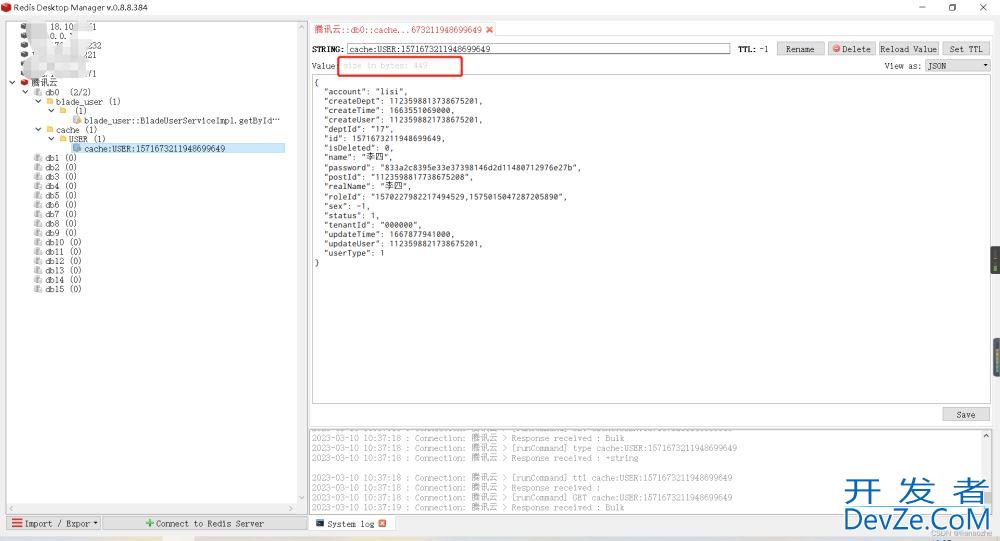
Task: Select the db14 (0) database row
Action: pyautogui.click(x=62, y=279)
